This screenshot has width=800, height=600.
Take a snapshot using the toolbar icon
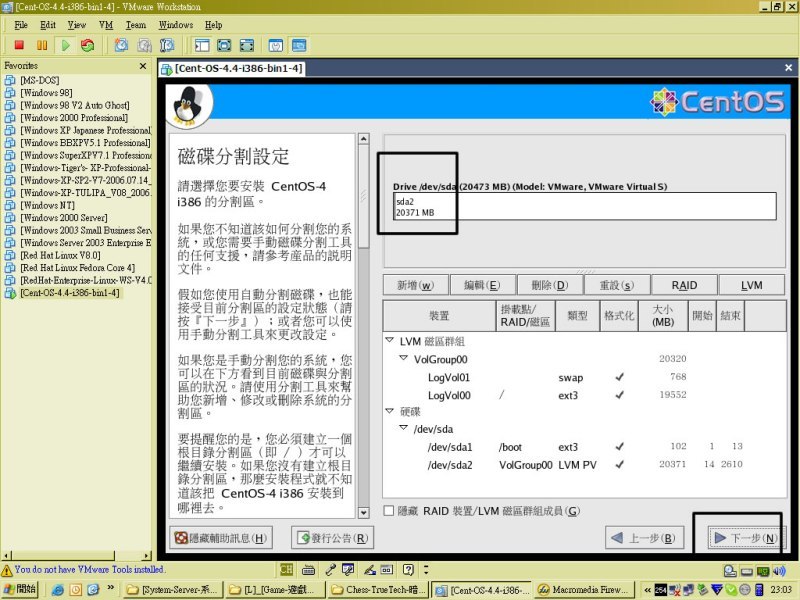pos(121,45)
